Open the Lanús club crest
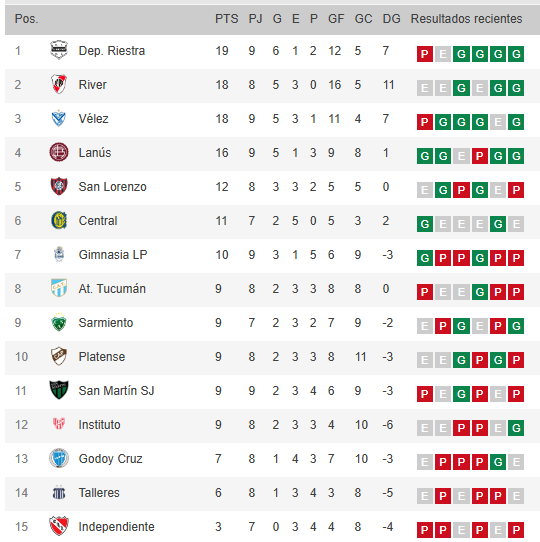 click(59, 152)
